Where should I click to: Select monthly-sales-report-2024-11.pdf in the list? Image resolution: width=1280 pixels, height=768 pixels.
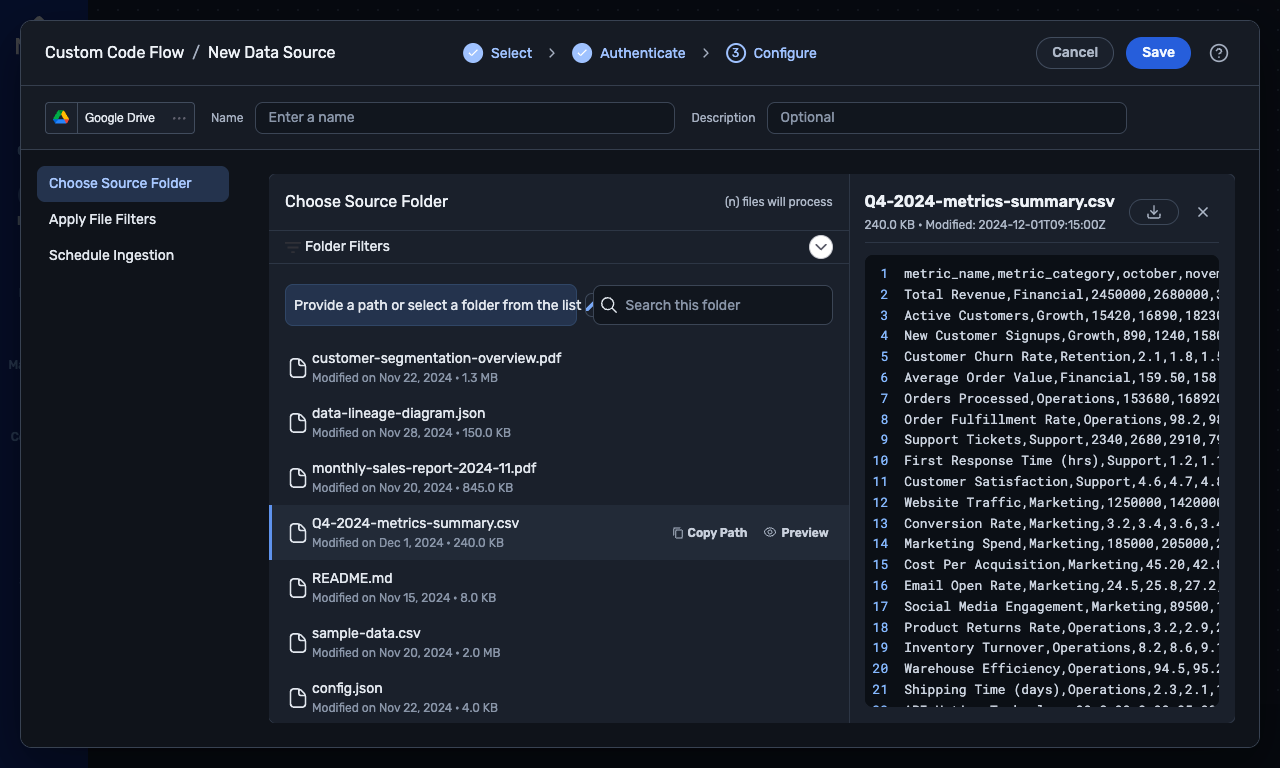(559, 478)
